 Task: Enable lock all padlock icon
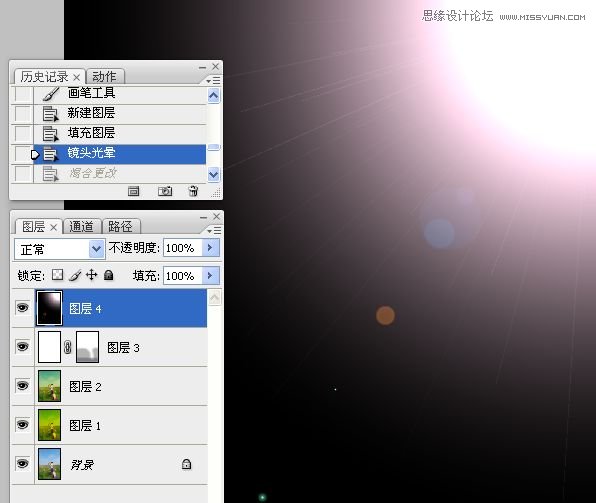109,275
